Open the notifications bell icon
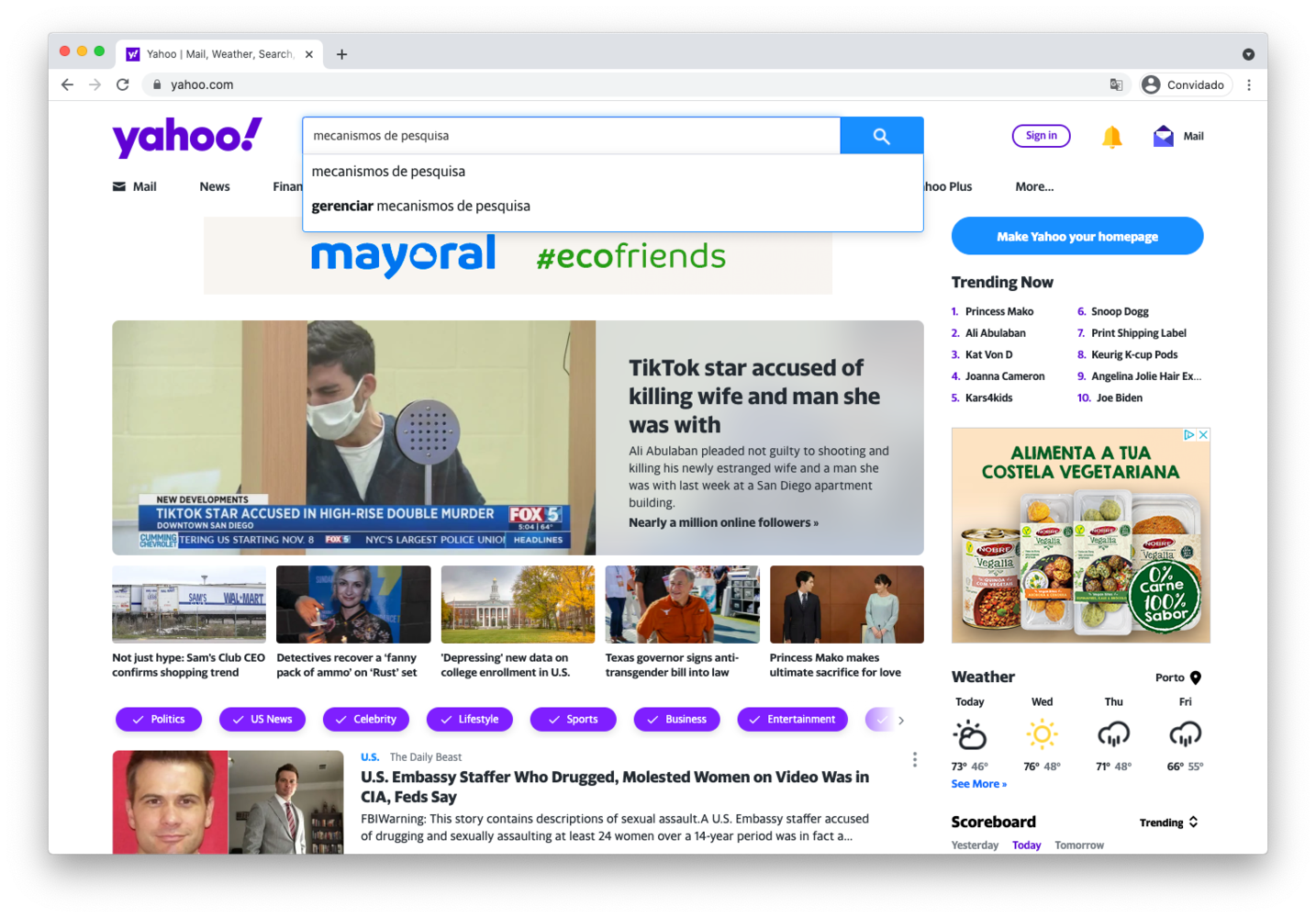 point(1111,137)
